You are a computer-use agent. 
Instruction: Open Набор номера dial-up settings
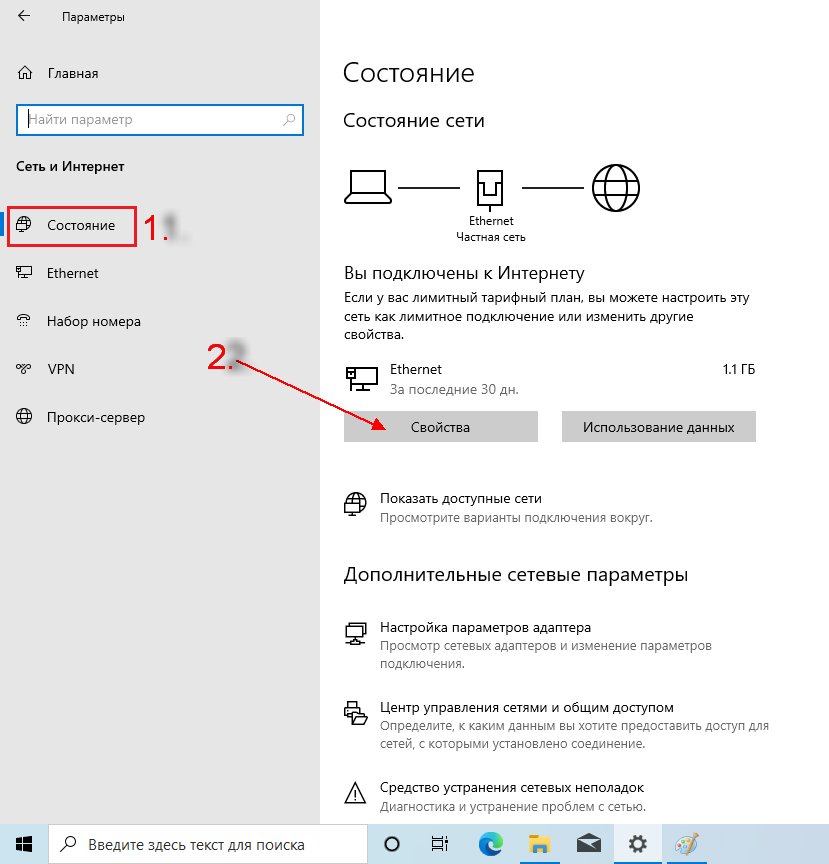pos(93,322)
